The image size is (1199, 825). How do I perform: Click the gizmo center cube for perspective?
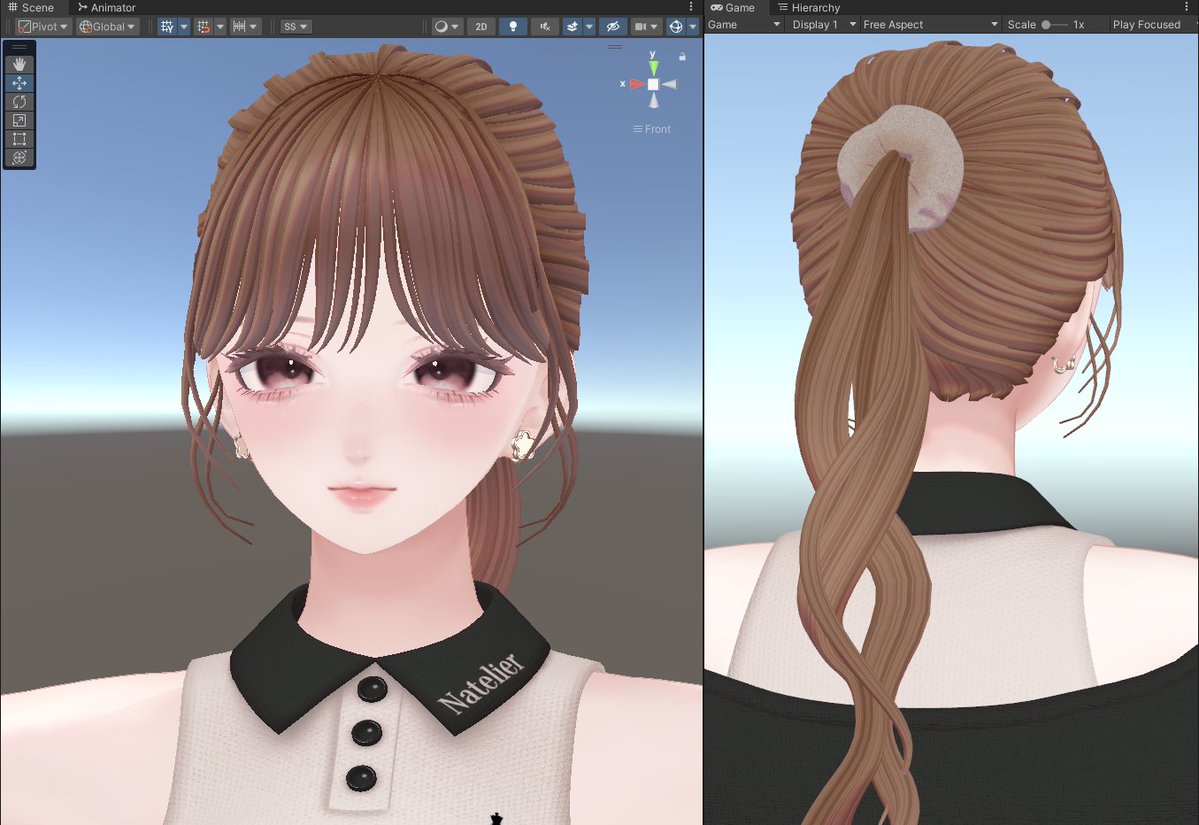653,84
